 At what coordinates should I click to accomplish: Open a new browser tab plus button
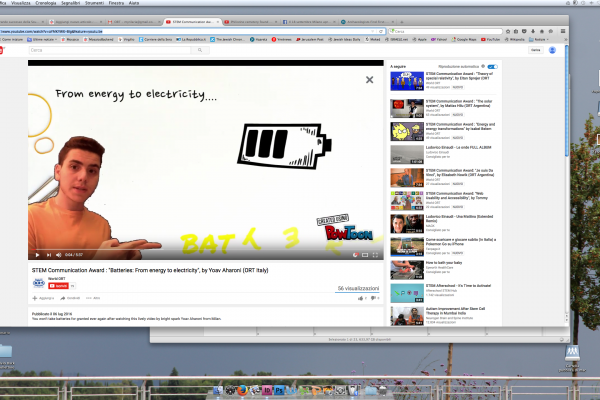[x=401, y=22]
